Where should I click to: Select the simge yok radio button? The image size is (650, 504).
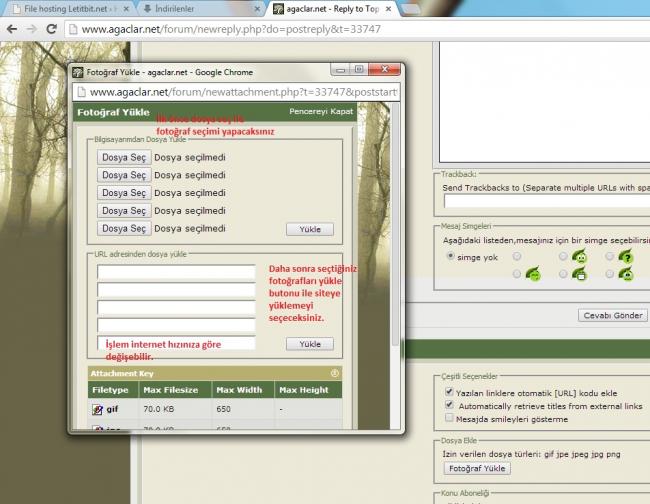click(450, 256)
